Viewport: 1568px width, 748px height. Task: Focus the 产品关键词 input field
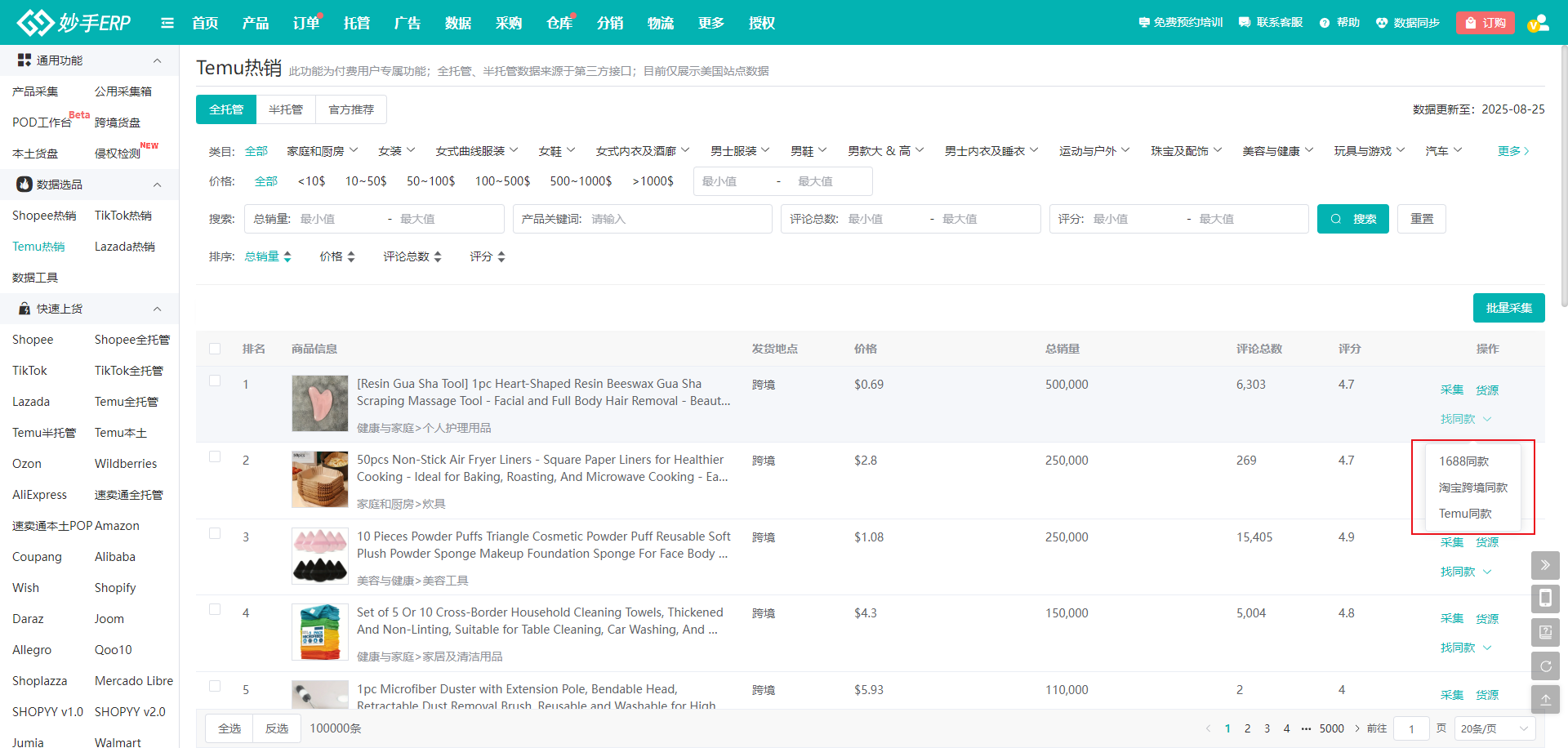pos(643,219)
